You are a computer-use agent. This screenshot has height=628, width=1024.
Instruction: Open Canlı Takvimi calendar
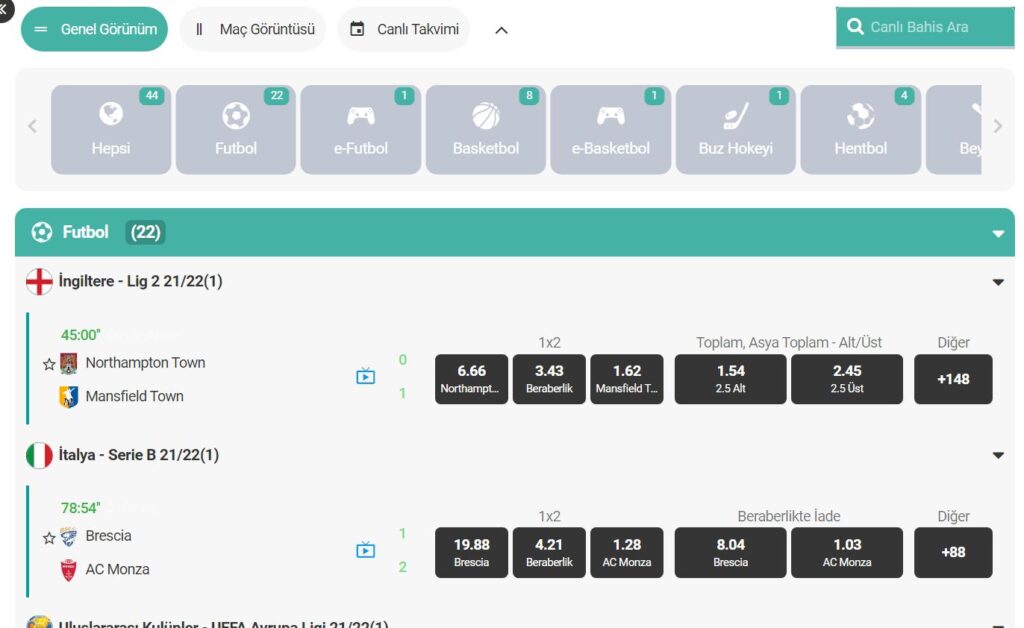click(404, 29)
